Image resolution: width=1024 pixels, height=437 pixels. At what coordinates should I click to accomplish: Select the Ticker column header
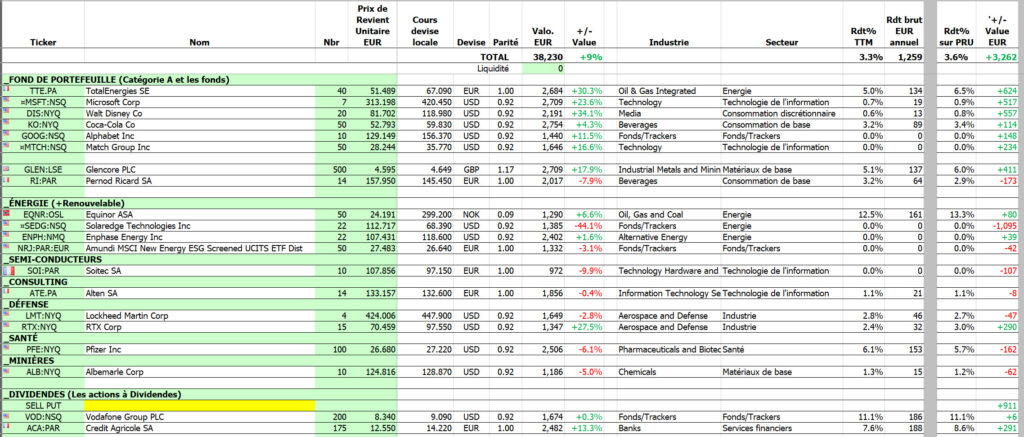43,42
